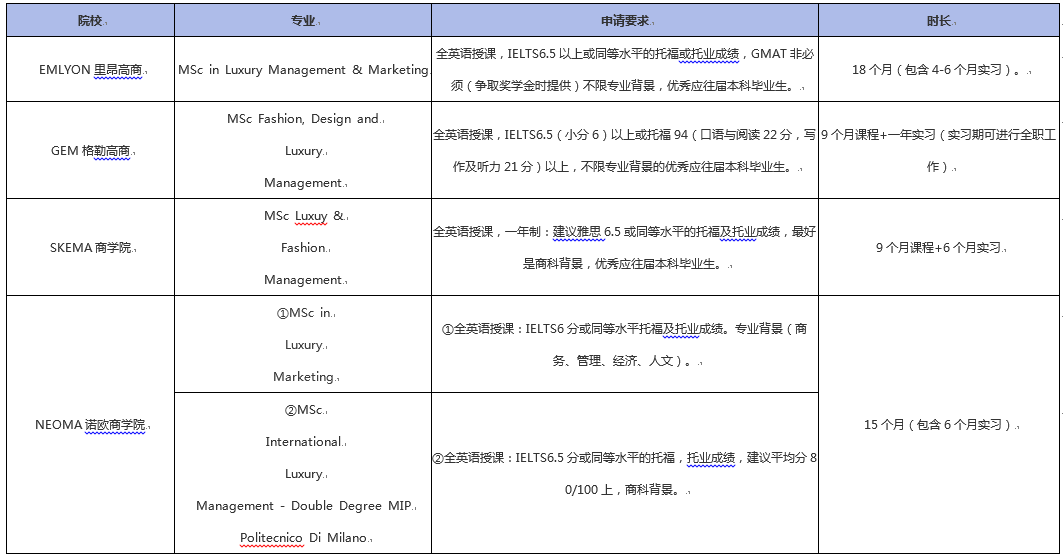Click the 时长 column header cell
This screenshot has width=1063, height=556.
937,21
